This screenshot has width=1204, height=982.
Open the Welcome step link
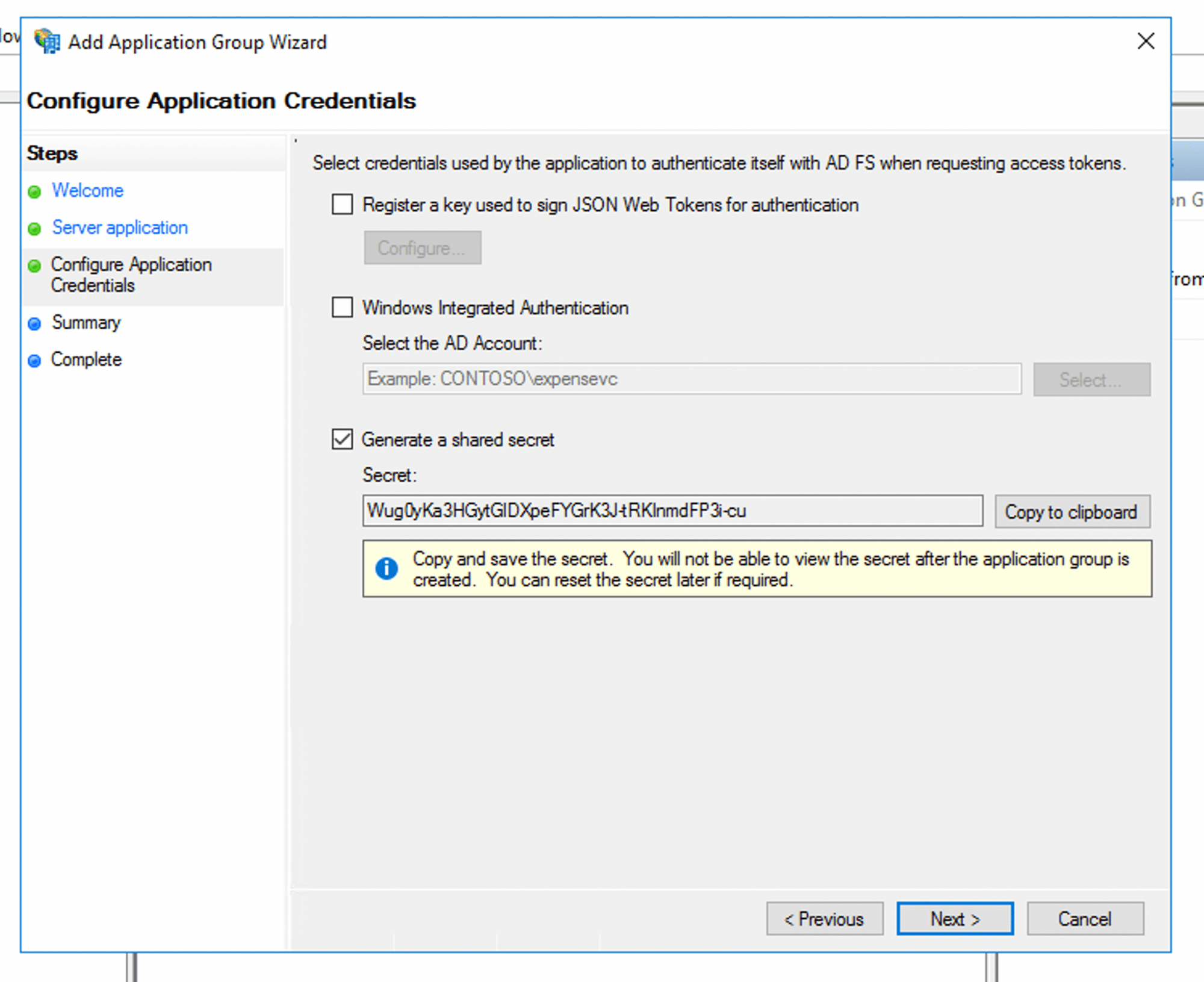[87, 191]
